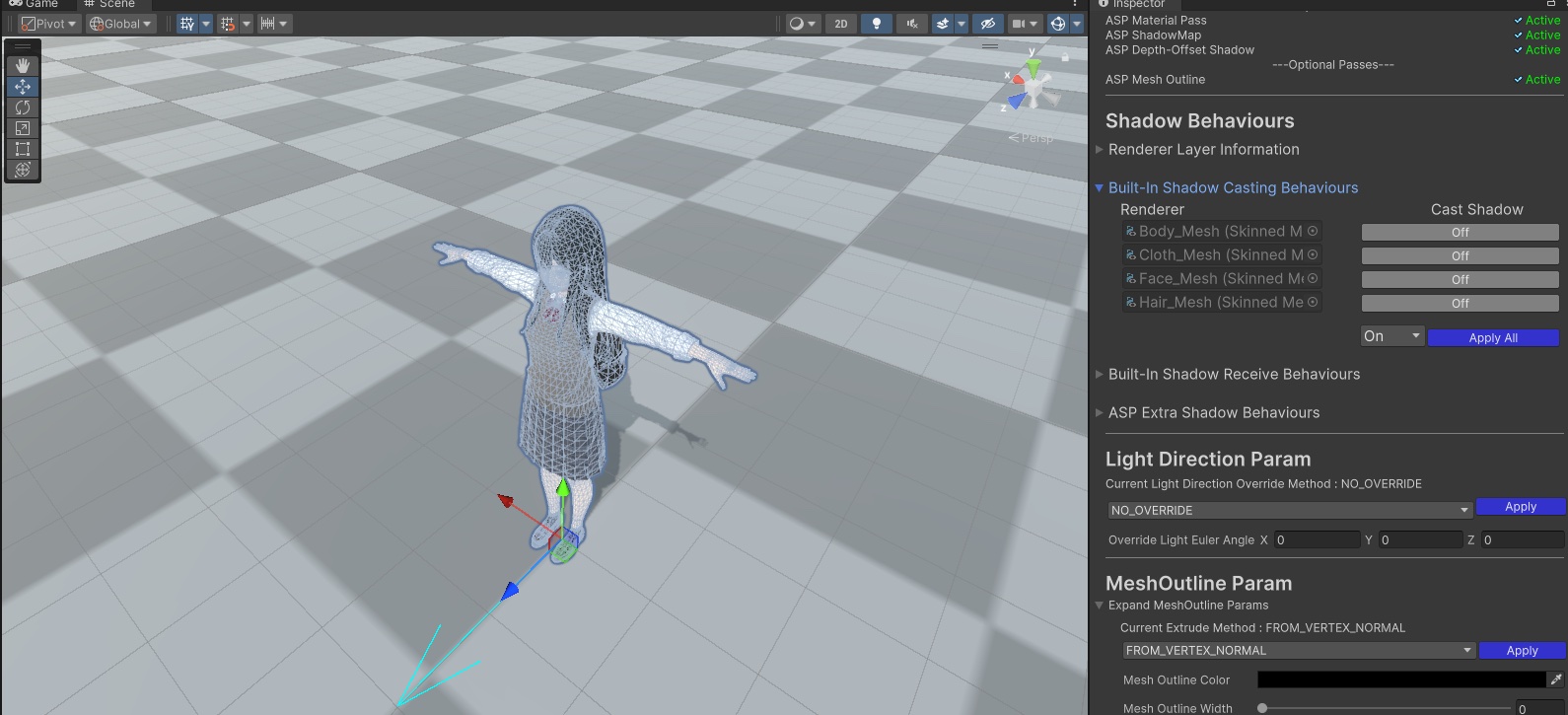Select the Scale tool
Screen dimensions: 1568x715
pos(23,128)
